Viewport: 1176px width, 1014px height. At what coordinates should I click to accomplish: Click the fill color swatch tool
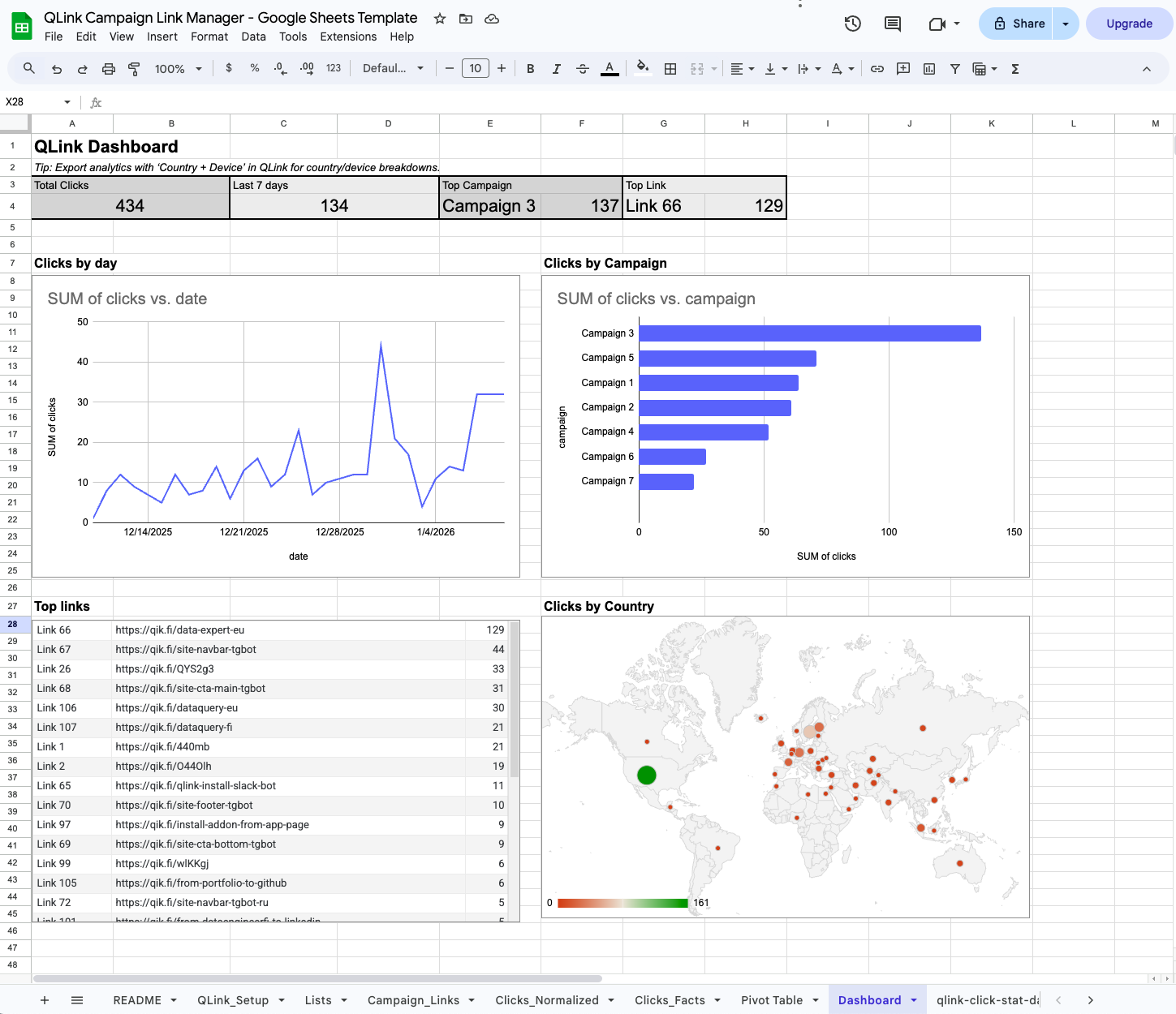click(x=642, y=68)
